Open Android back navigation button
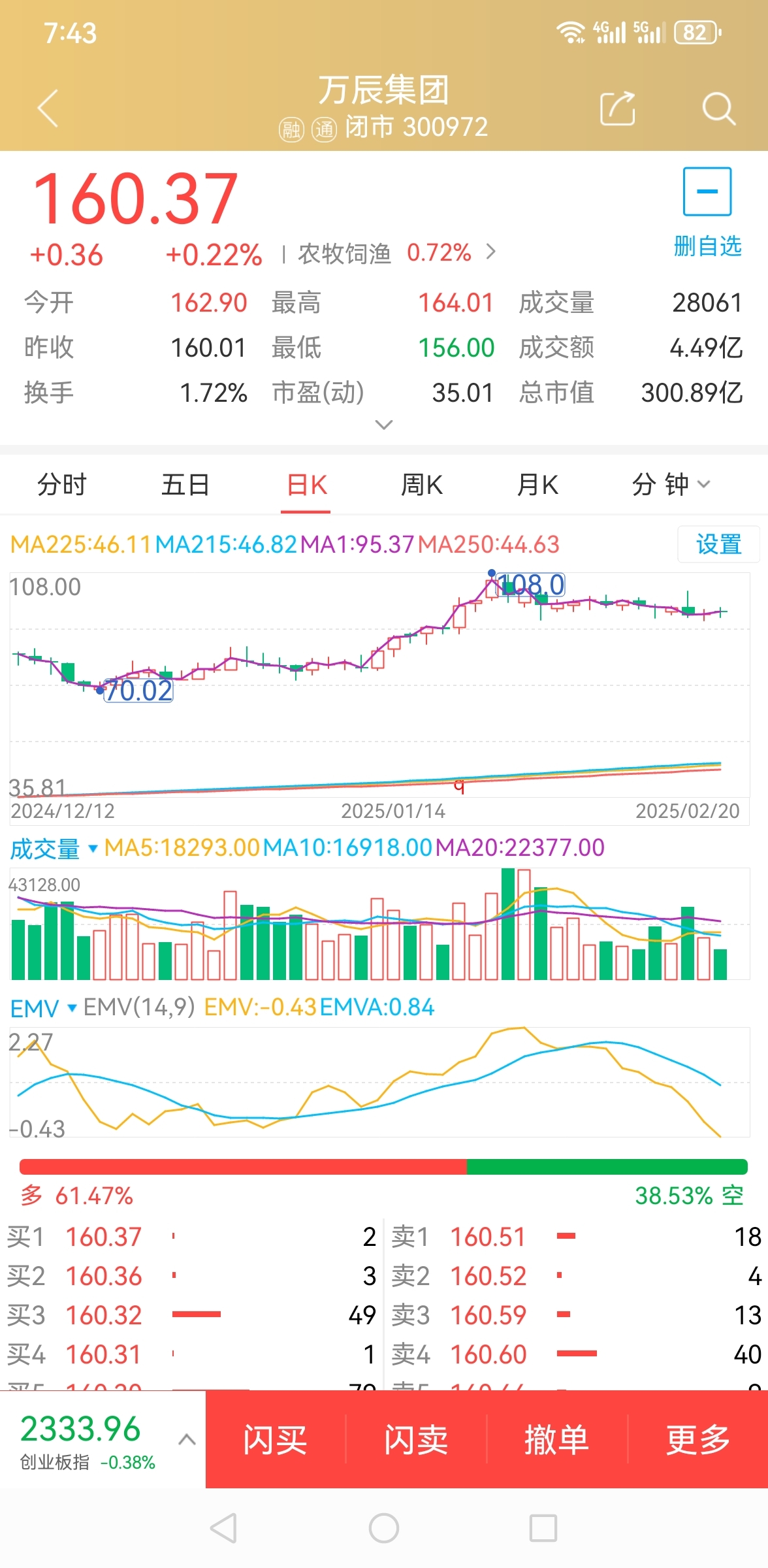This screenshot has height=1568, width=768. [223, 1528]
